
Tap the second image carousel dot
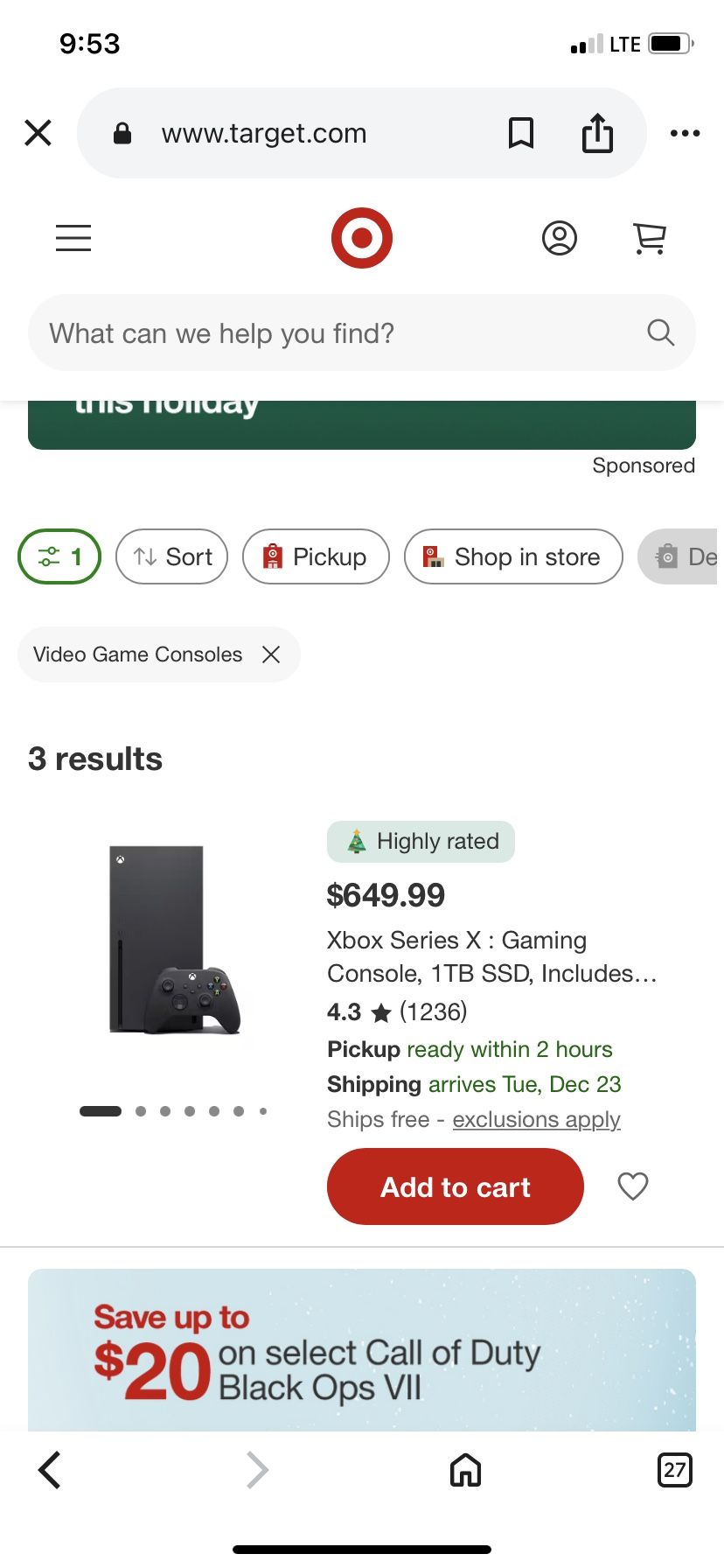(x=141, y=1111)
